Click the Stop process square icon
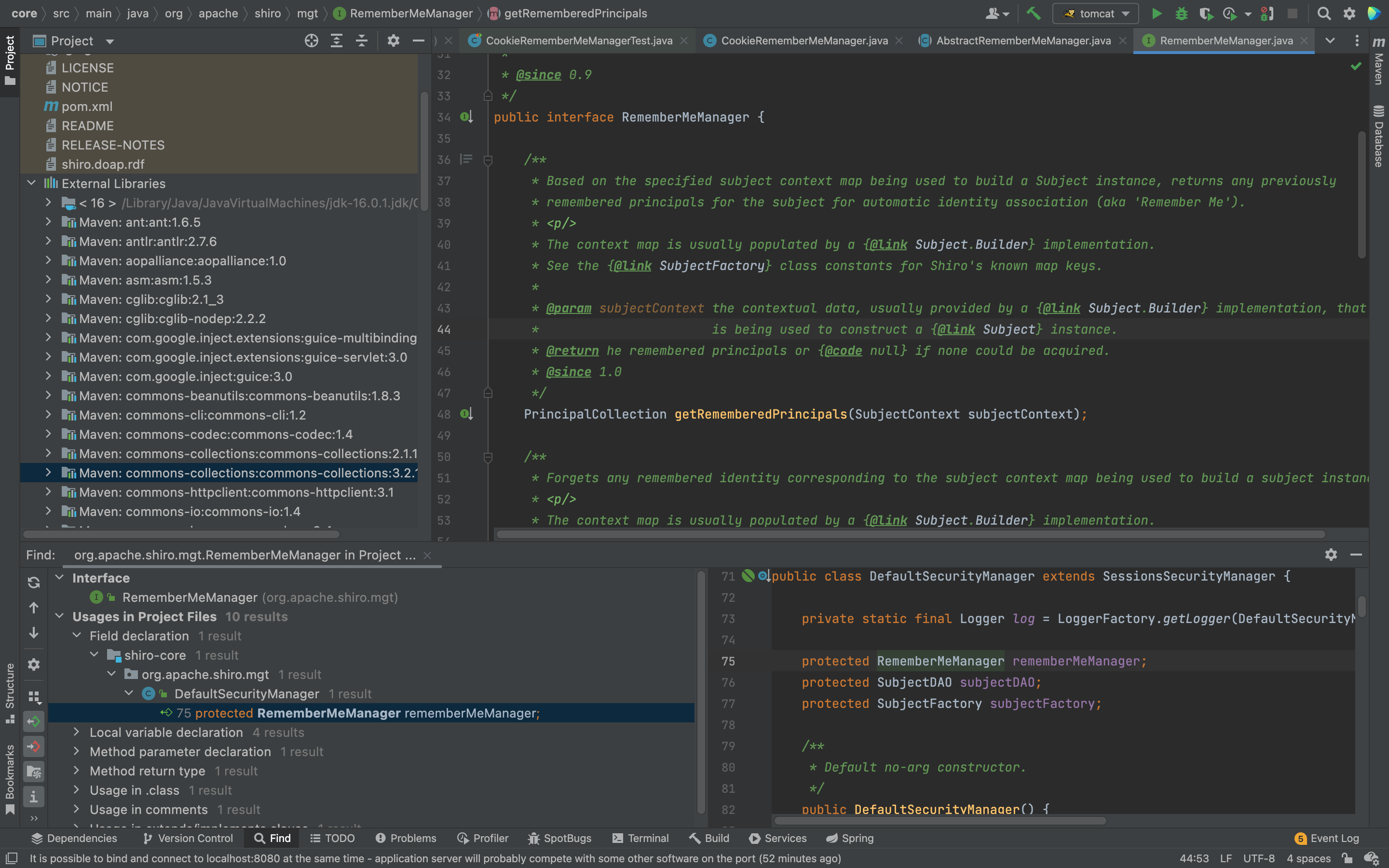 pos(1292,13)
